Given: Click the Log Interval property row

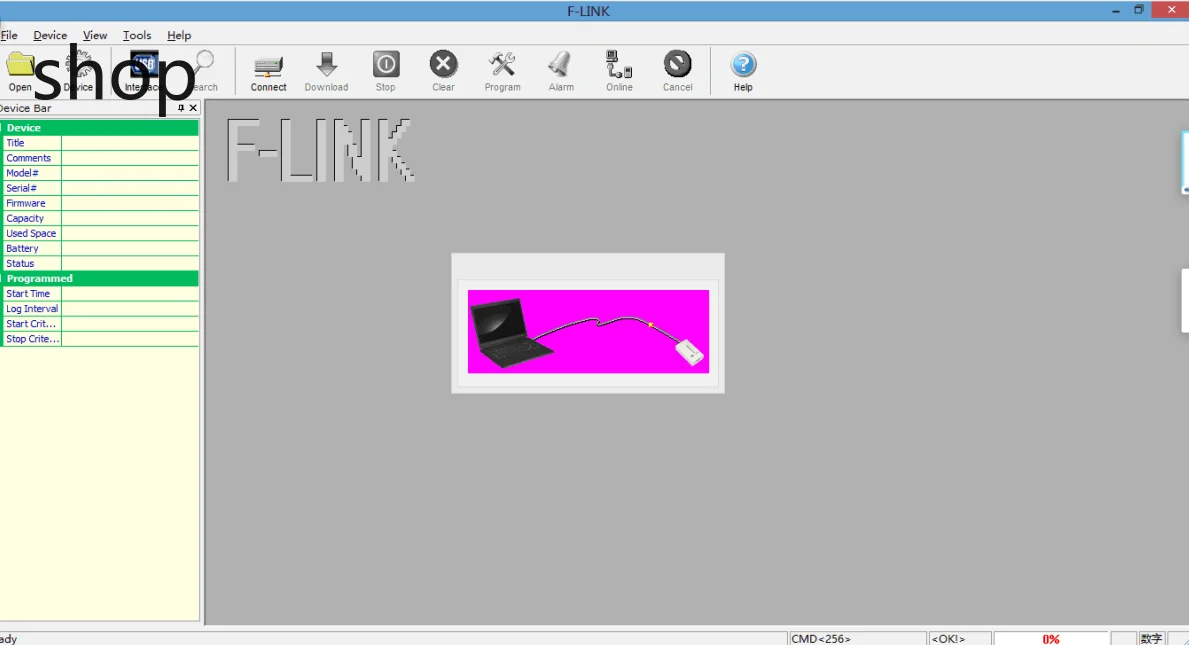Looking at the screenshot, I should 99,309.
